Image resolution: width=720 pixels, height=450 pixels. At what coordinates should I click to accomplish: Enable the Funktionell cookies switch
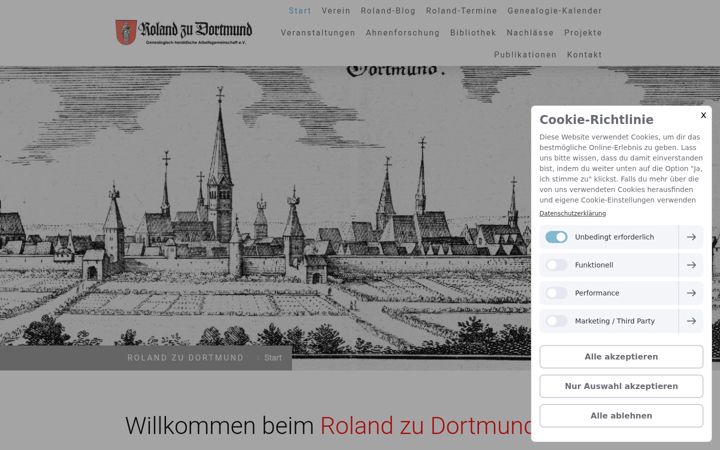(556, 265)
